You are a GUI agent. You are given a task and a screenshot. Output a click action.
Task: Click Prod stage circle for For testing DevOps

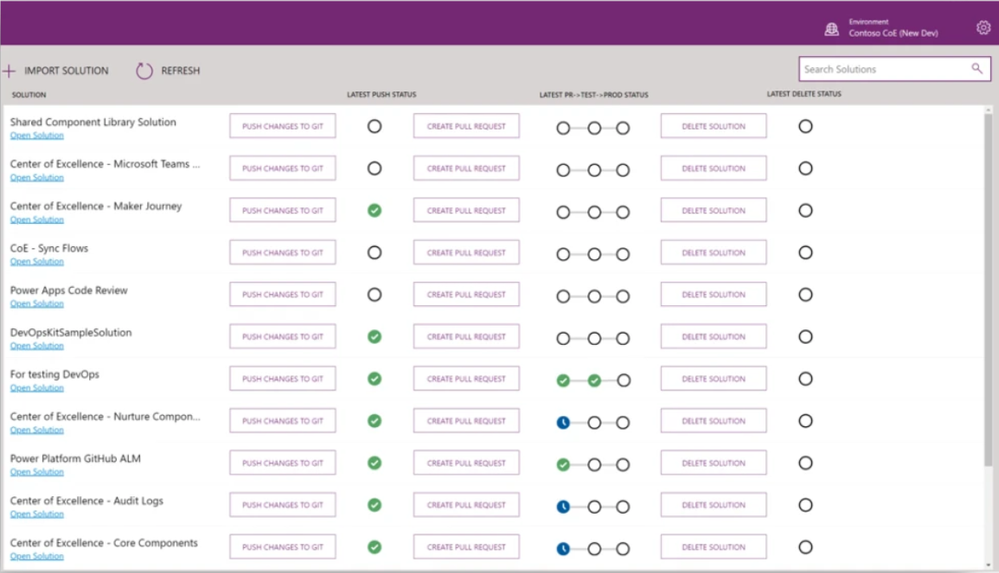pos(624,381)
